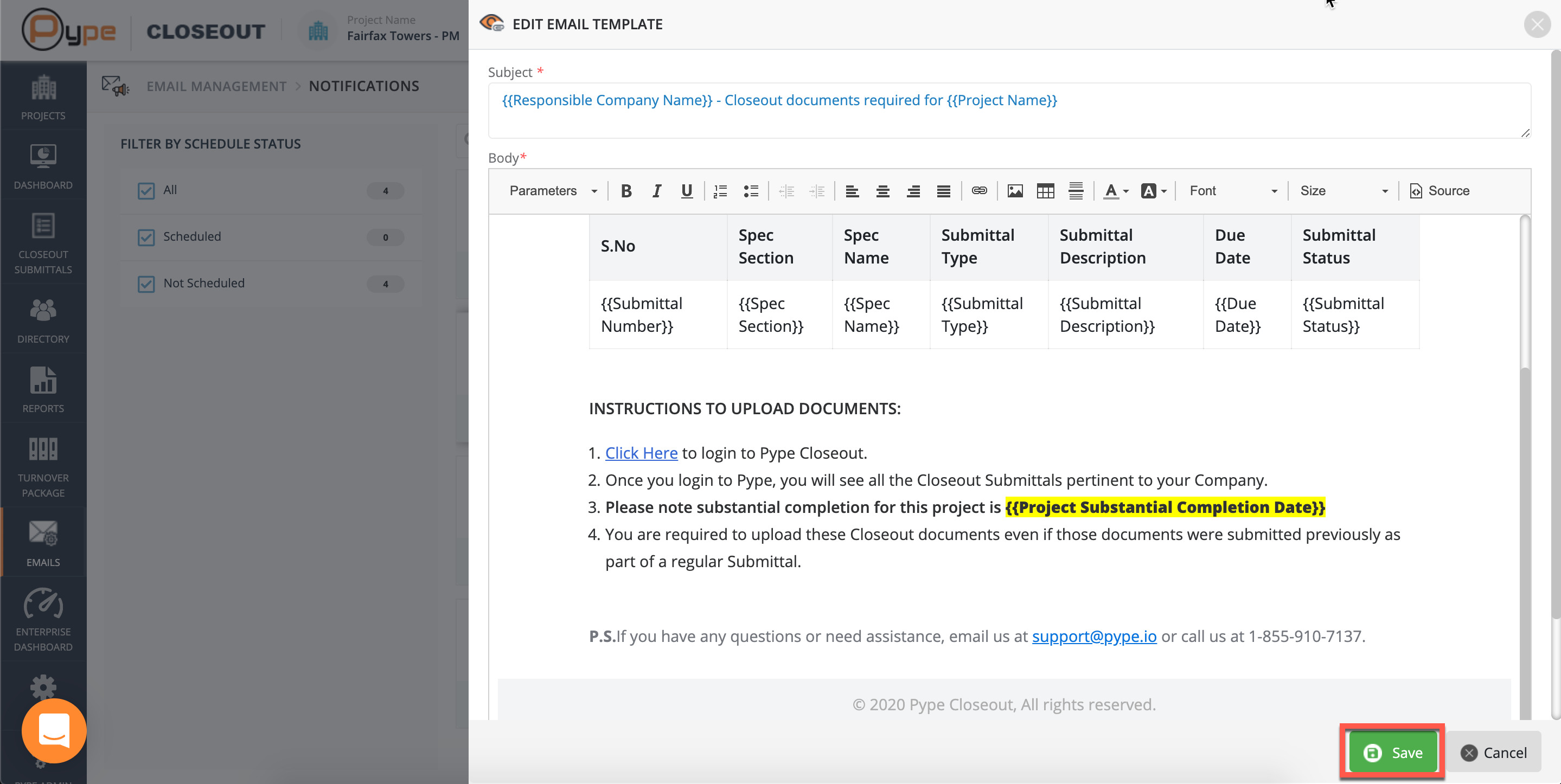Image resolution: width=1561 pixels, height=784 pixels.
Task: Center align the selected text
Action: pyautogui.click(x=882, y=191)
